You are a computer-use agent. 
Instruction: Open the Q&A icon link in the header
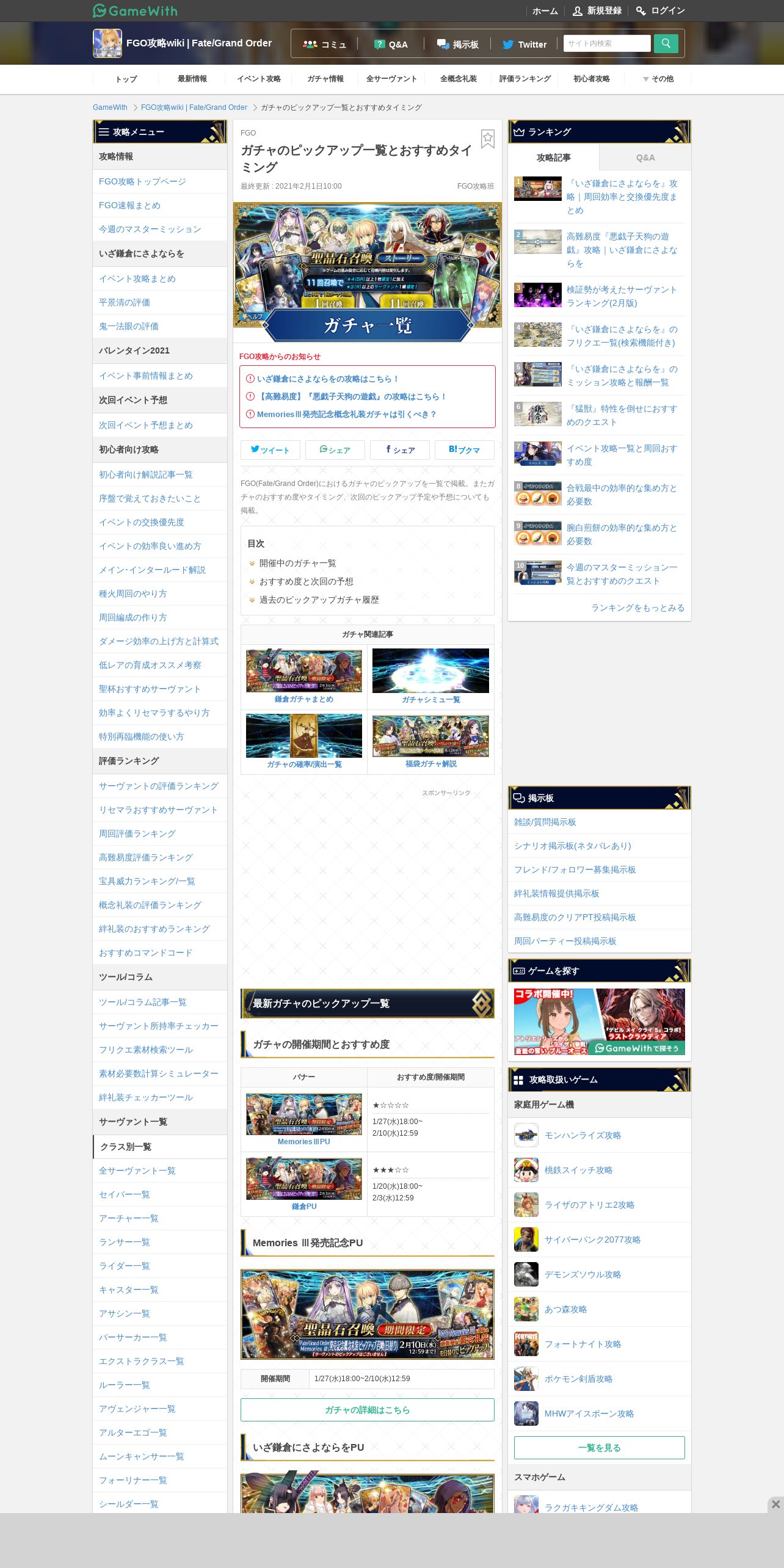[x=391, y=44]
